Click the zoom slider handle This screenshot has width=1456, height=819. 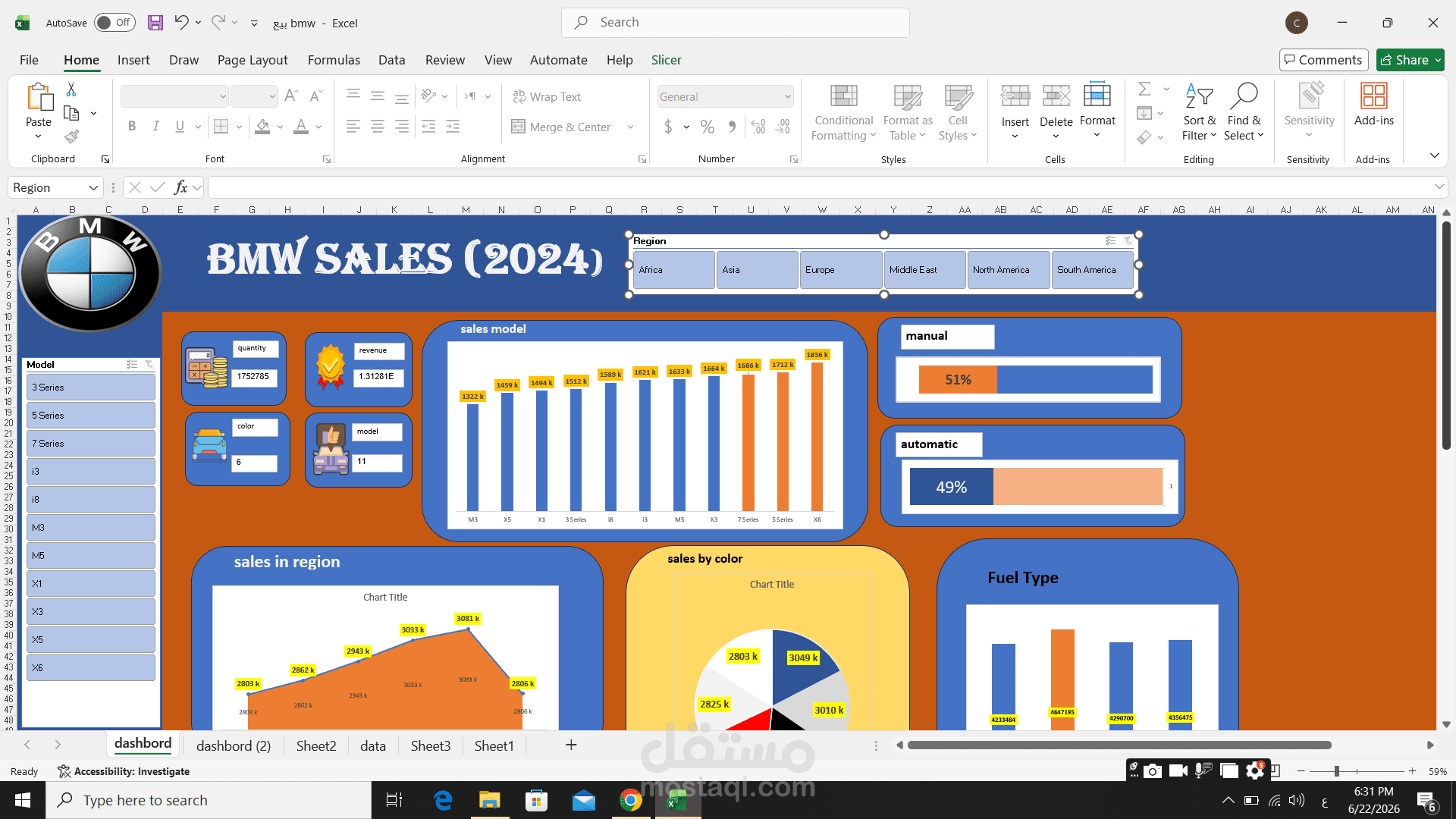coord(1336,771)
